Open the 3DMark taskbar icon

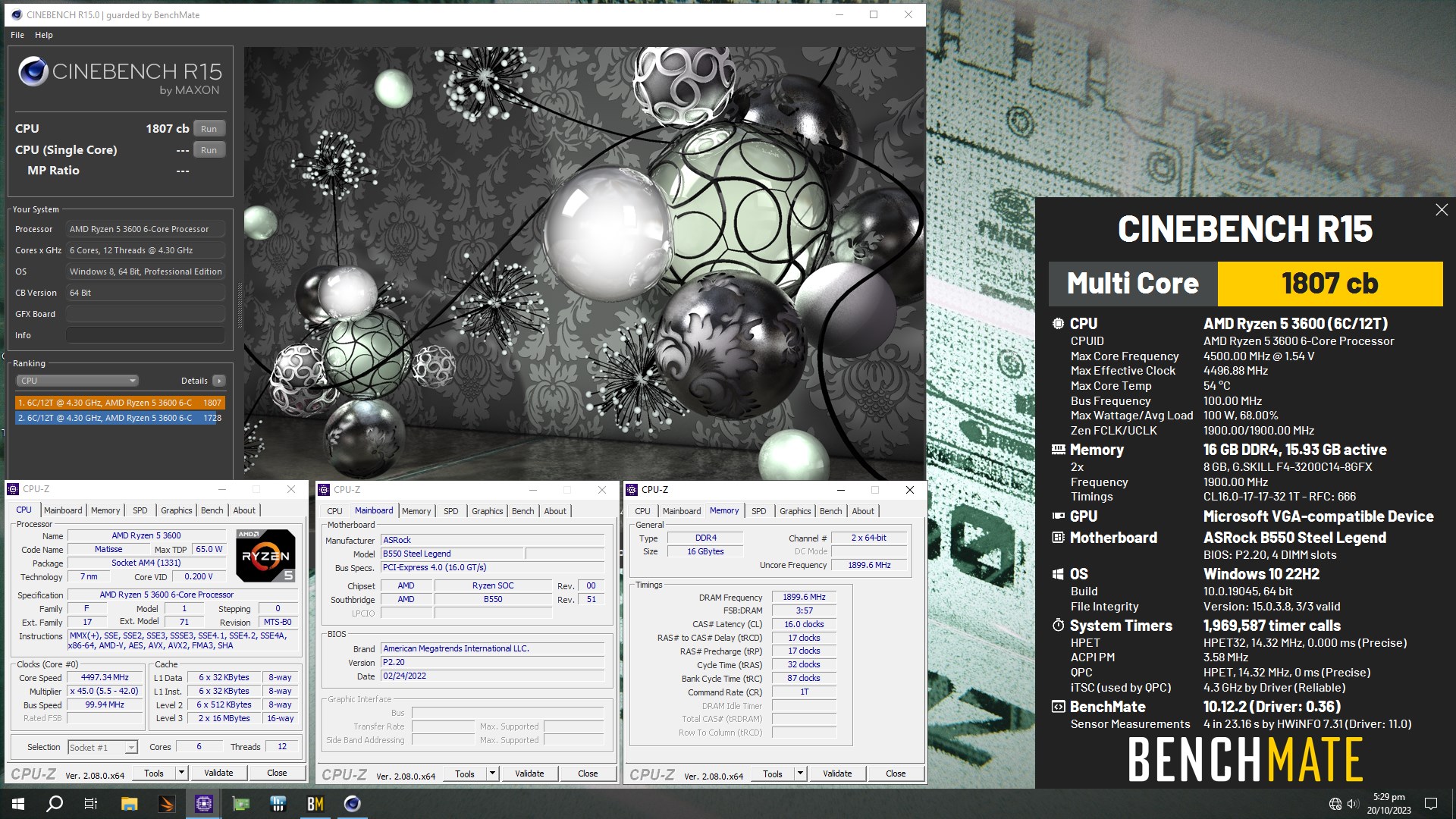click(x=166, y=804)
